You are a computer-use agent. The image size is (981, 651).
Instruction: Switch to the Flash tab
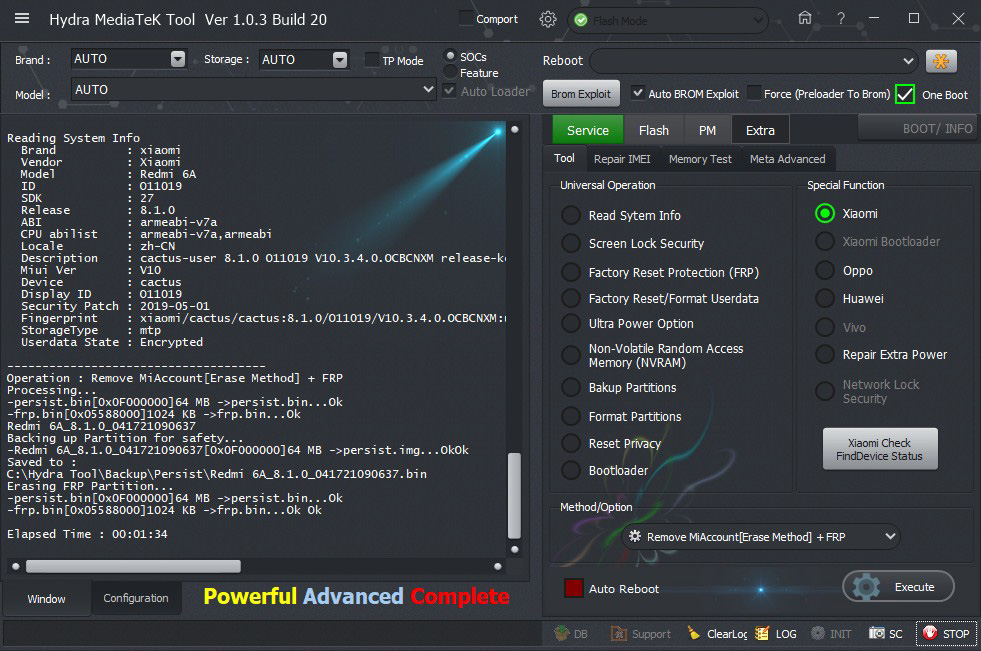(654, 130)
